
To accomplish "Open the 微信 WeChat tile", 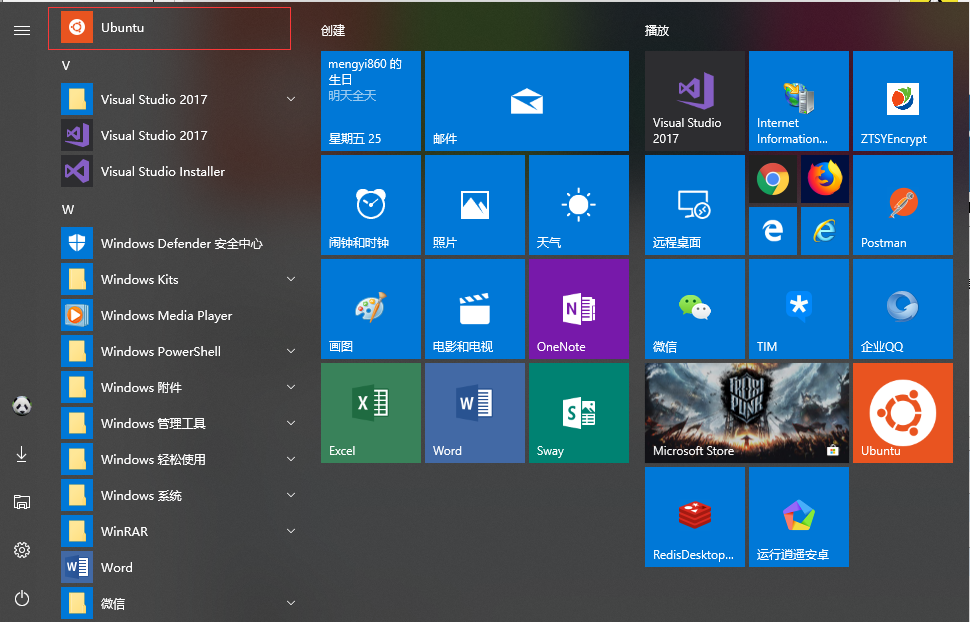I will [695, 309].
